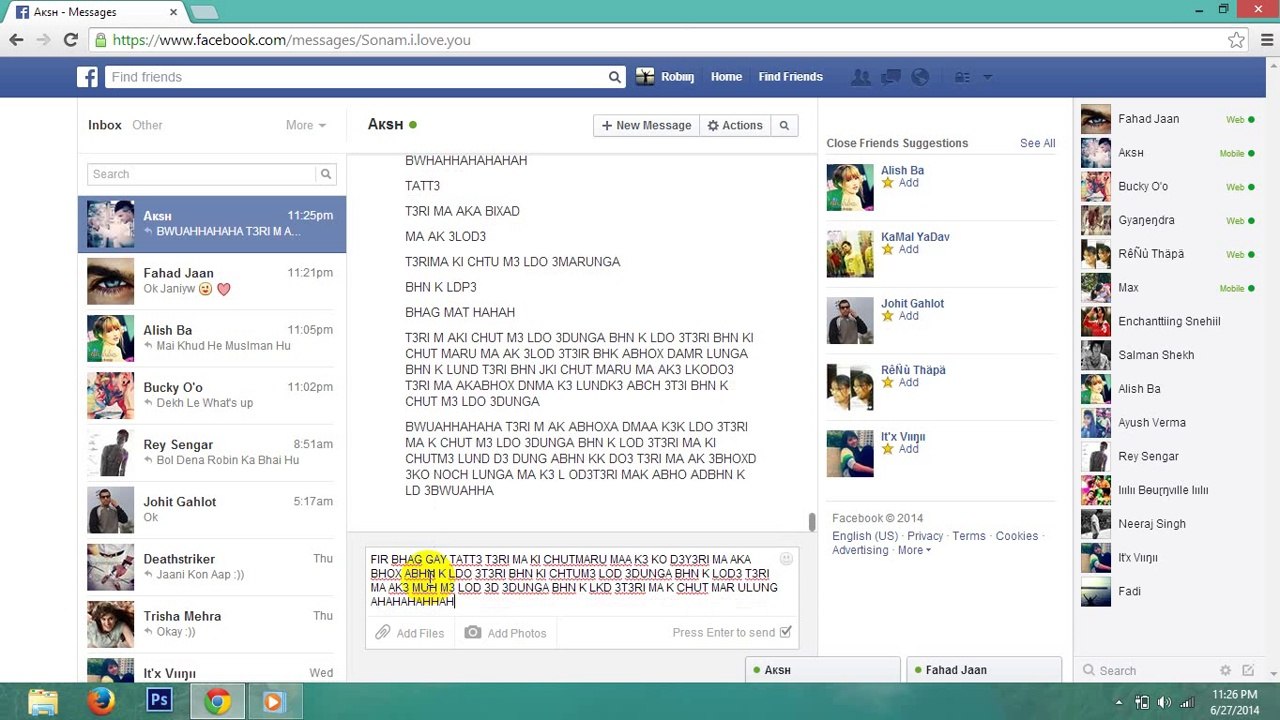Open the Cookies footer link

1017,536
